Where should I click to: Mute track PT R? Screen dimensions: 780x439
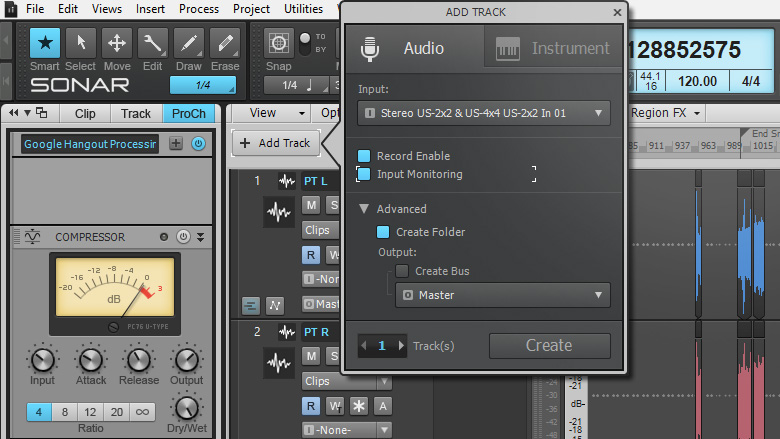pos(311,355)
